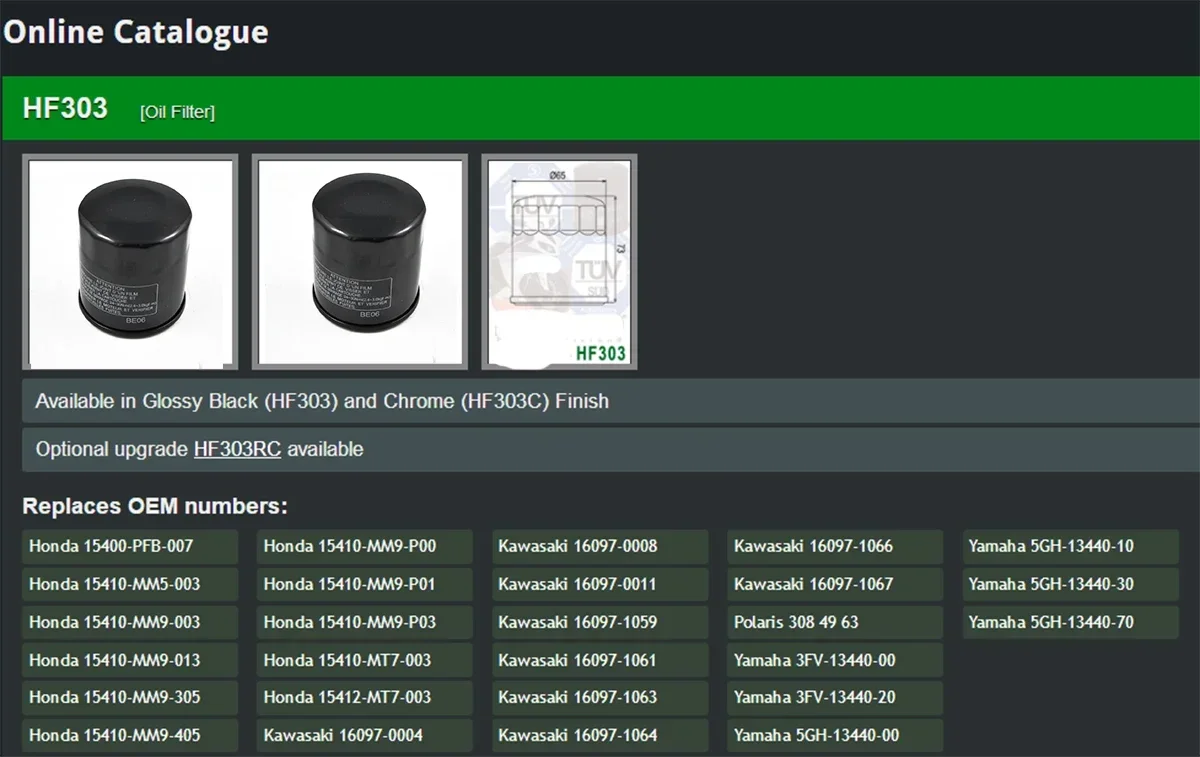Screen dimensions: 1200x757
Task: Select Kawasaki 16097-1064 entry
Action: pyautogui.click(x=600, y=735)
